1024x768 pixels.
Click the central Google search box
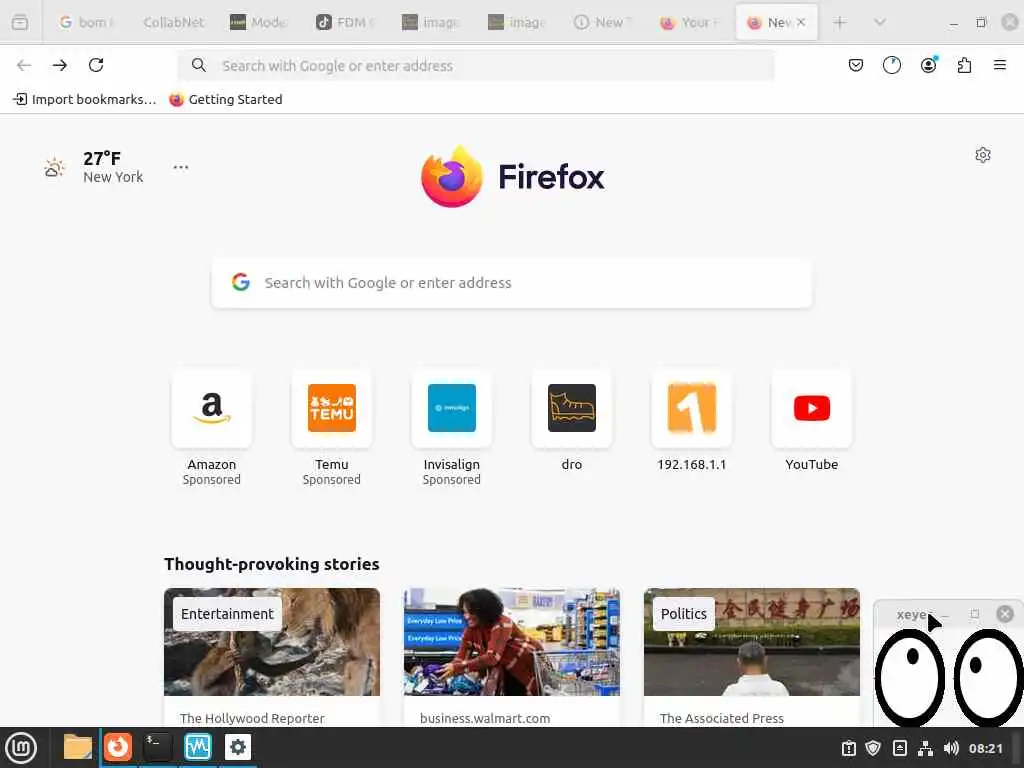pos(511,283)
